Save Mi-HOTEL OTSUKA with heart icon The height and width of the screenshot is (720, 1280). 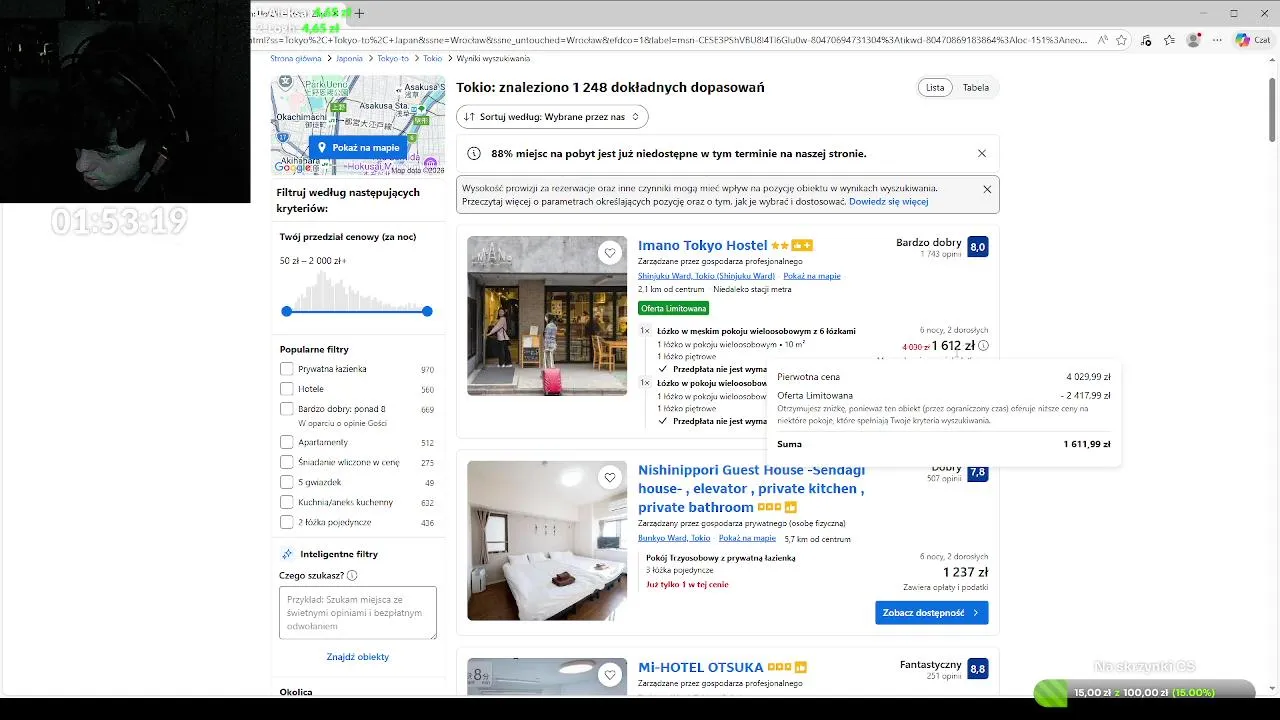click(x=610, y=675)
